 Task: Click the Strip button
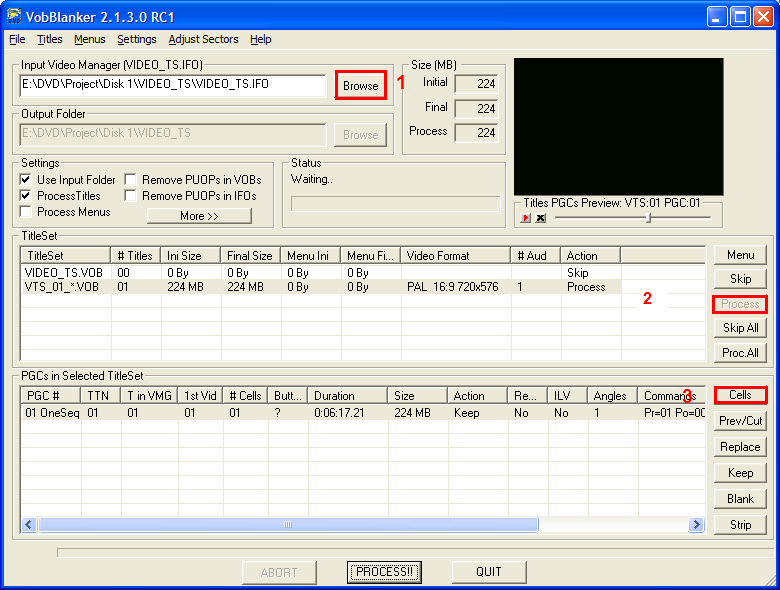pyautogui.click(x=740, y=524)
